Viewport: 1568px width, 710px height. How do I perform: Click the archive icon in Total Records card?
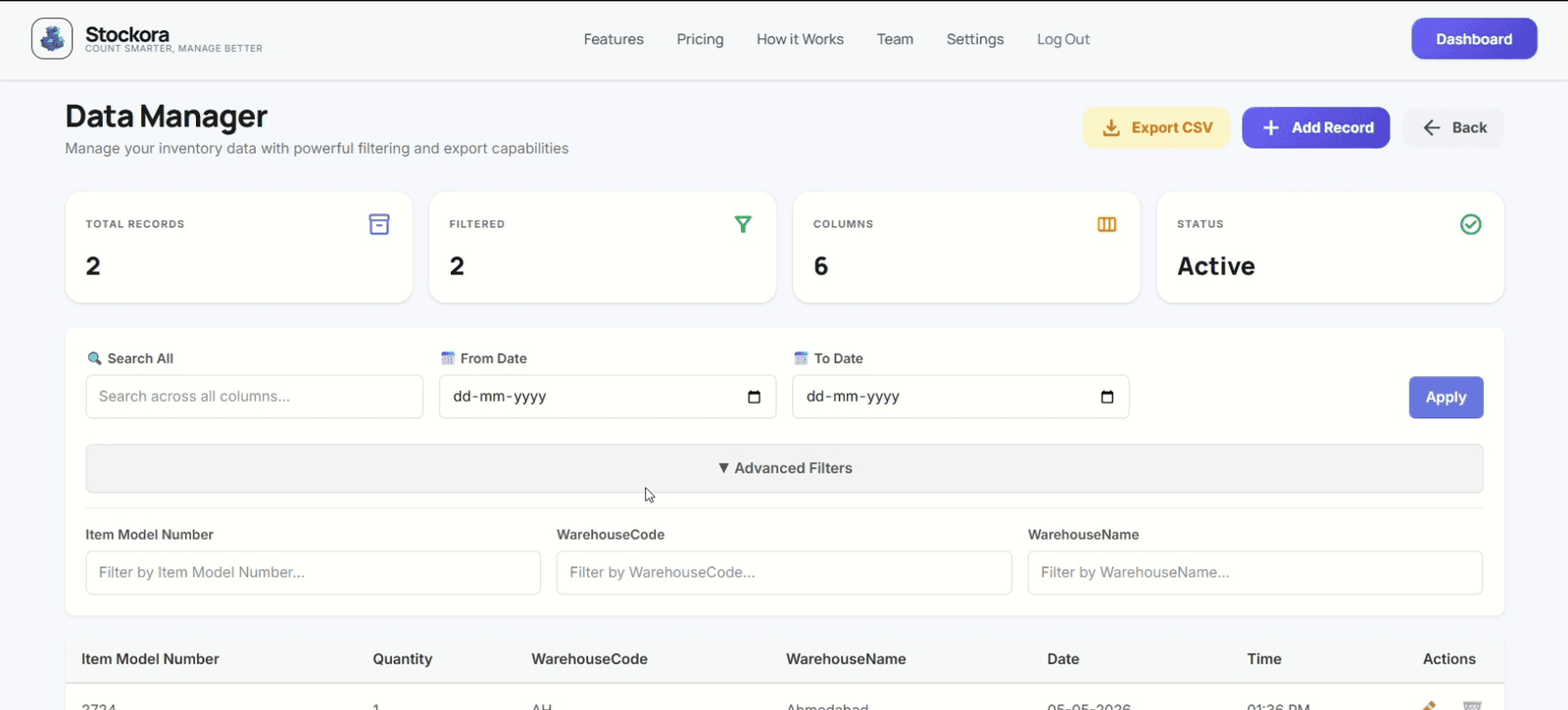[x=379, y=224]
